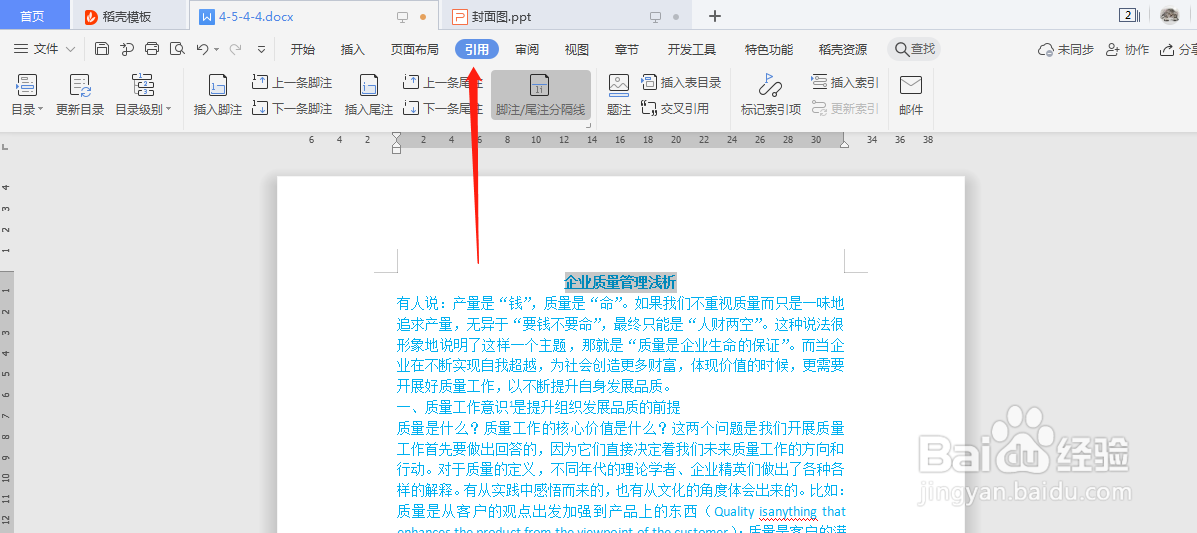Go to 上一条脚注 (Previous Footnote)
The width and height of the screenshot is (1197, 533).
(x=292, y=82)
